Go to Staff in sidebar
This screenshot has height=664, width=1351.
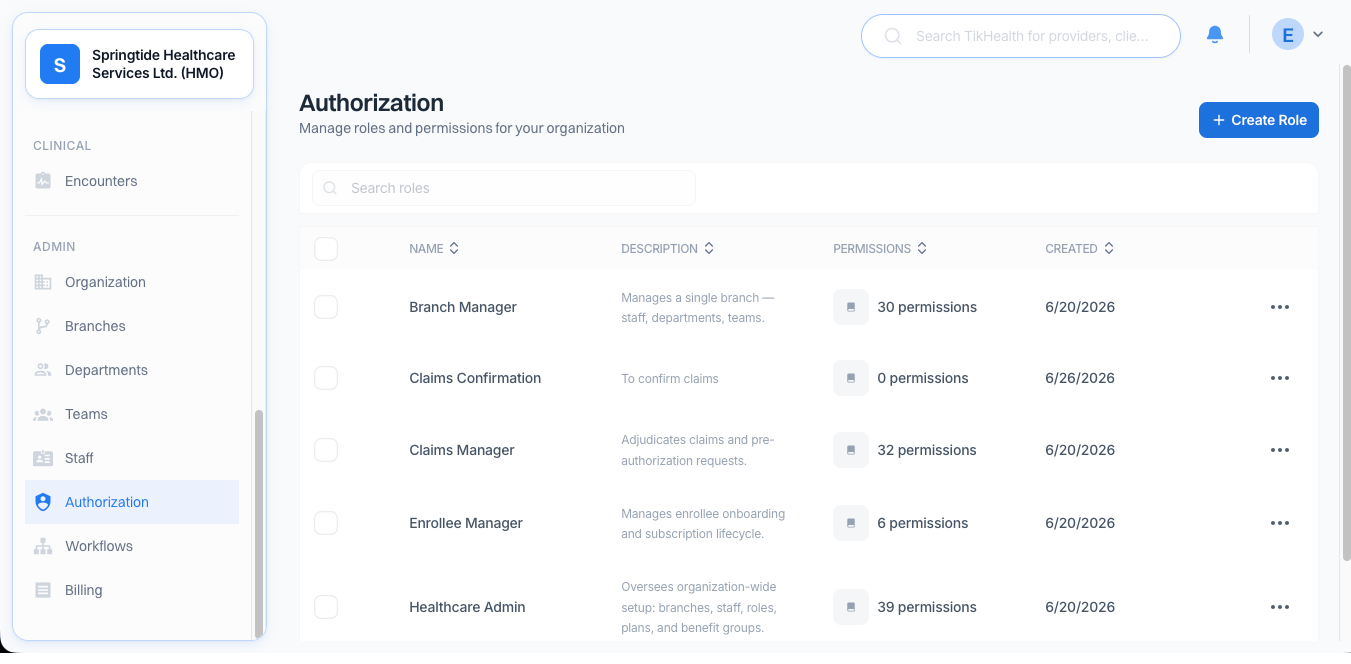[132, 458]
